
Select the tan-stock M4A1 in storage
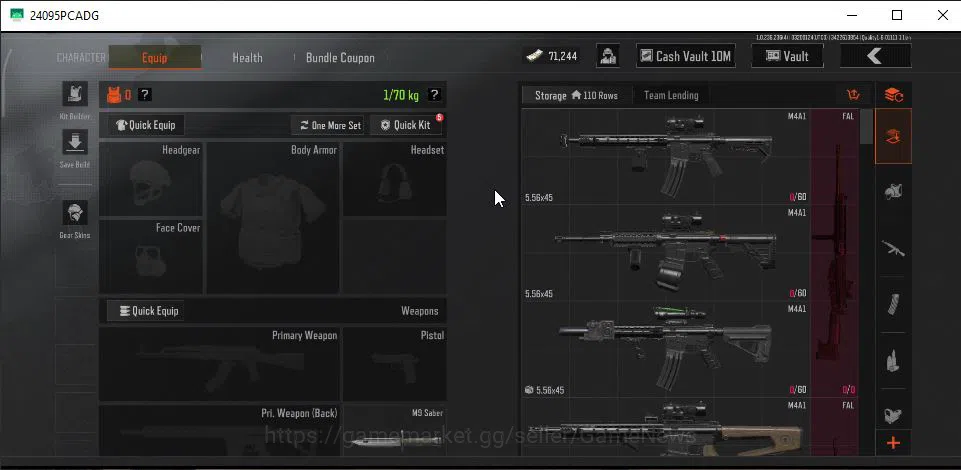coord(666,427)
